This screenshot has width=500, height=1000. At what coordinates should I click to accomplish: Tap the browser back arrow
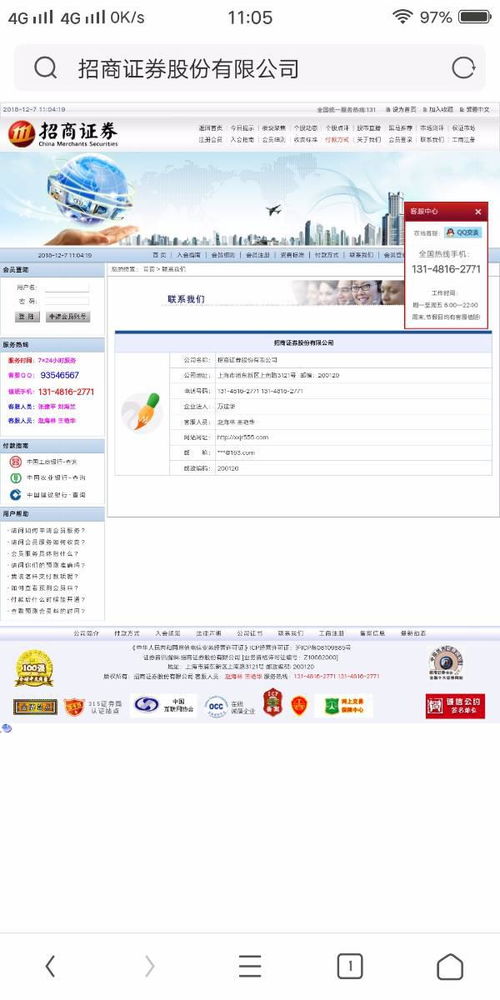tap(50, 966)
